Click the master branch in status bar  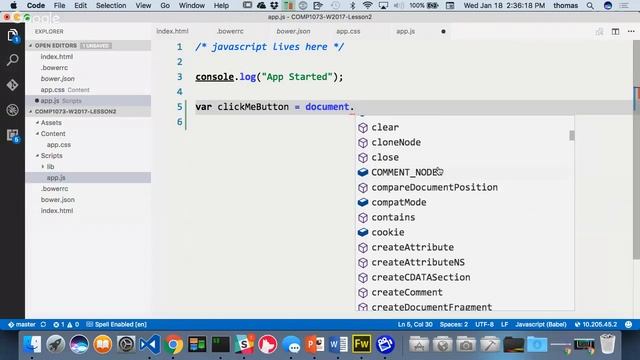coord(22,324)
